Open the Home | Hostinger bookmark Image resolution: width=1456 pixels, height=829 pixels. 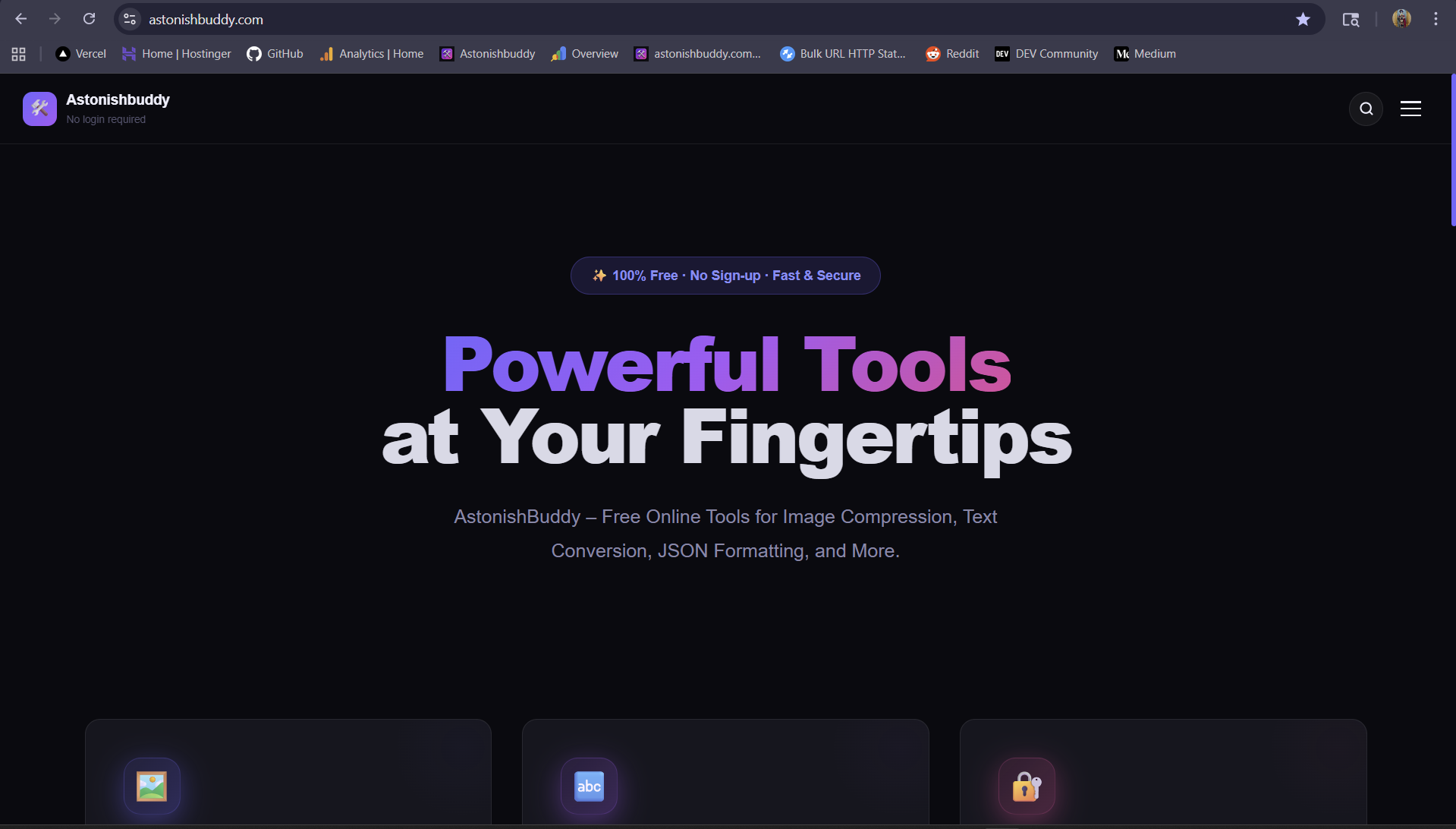point(177,54)
